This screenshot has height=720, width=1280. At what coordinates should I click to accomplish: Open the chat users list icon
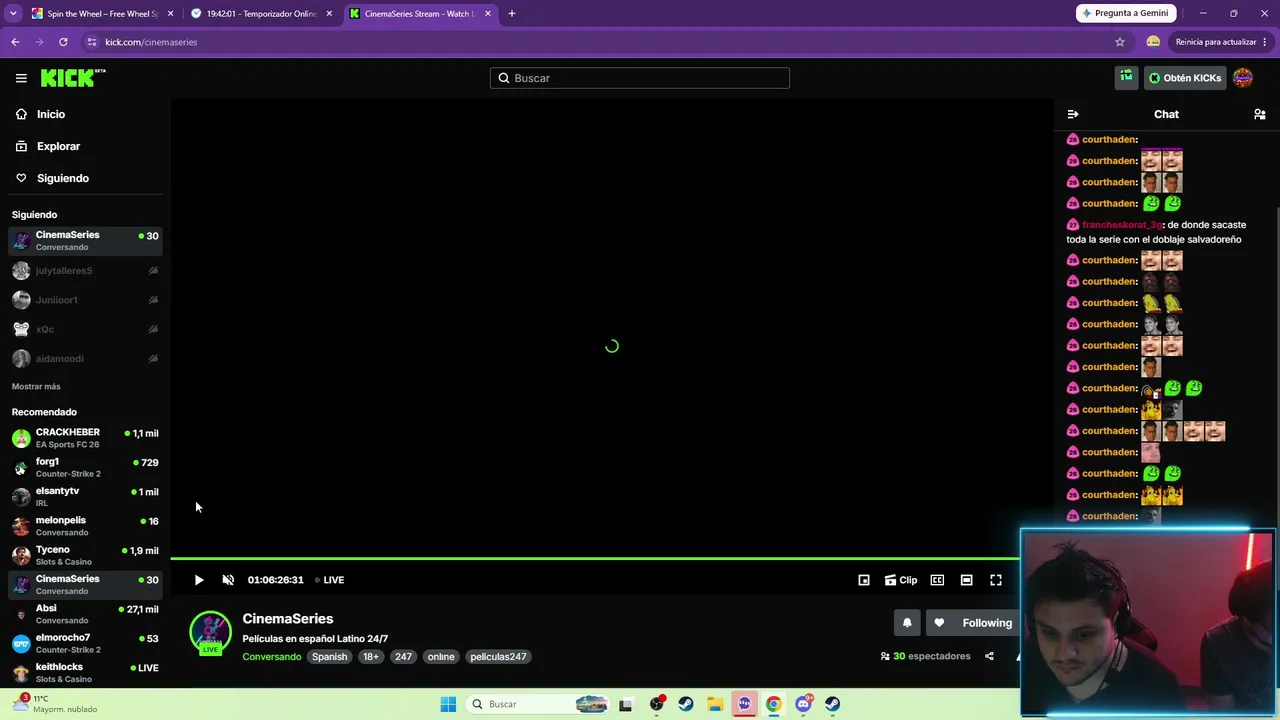tap(1260, 114)
